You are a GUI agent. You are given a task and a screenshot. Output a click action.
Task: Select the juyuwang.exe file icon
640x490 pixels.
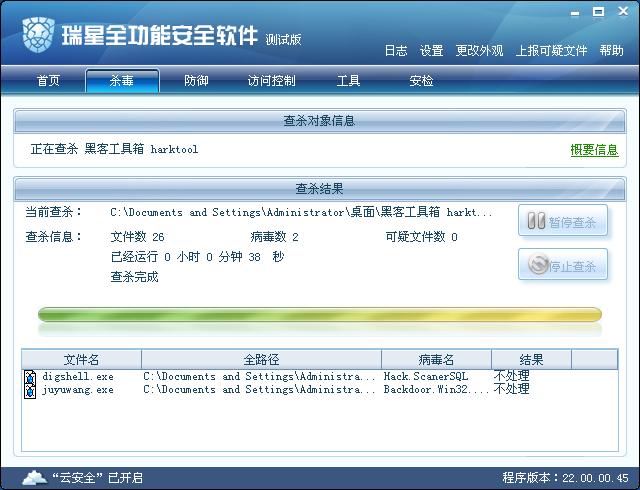click(30, 391)
